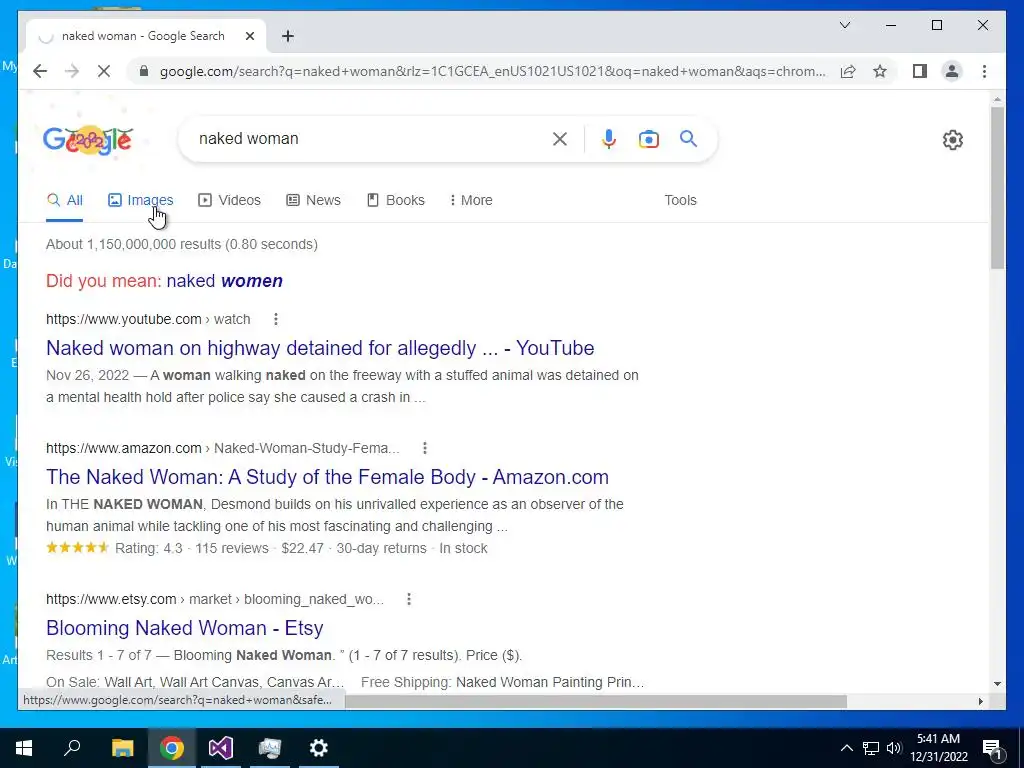View site security lock information
The width and height of the screenshot is (1024, 768).
(144, 71)
